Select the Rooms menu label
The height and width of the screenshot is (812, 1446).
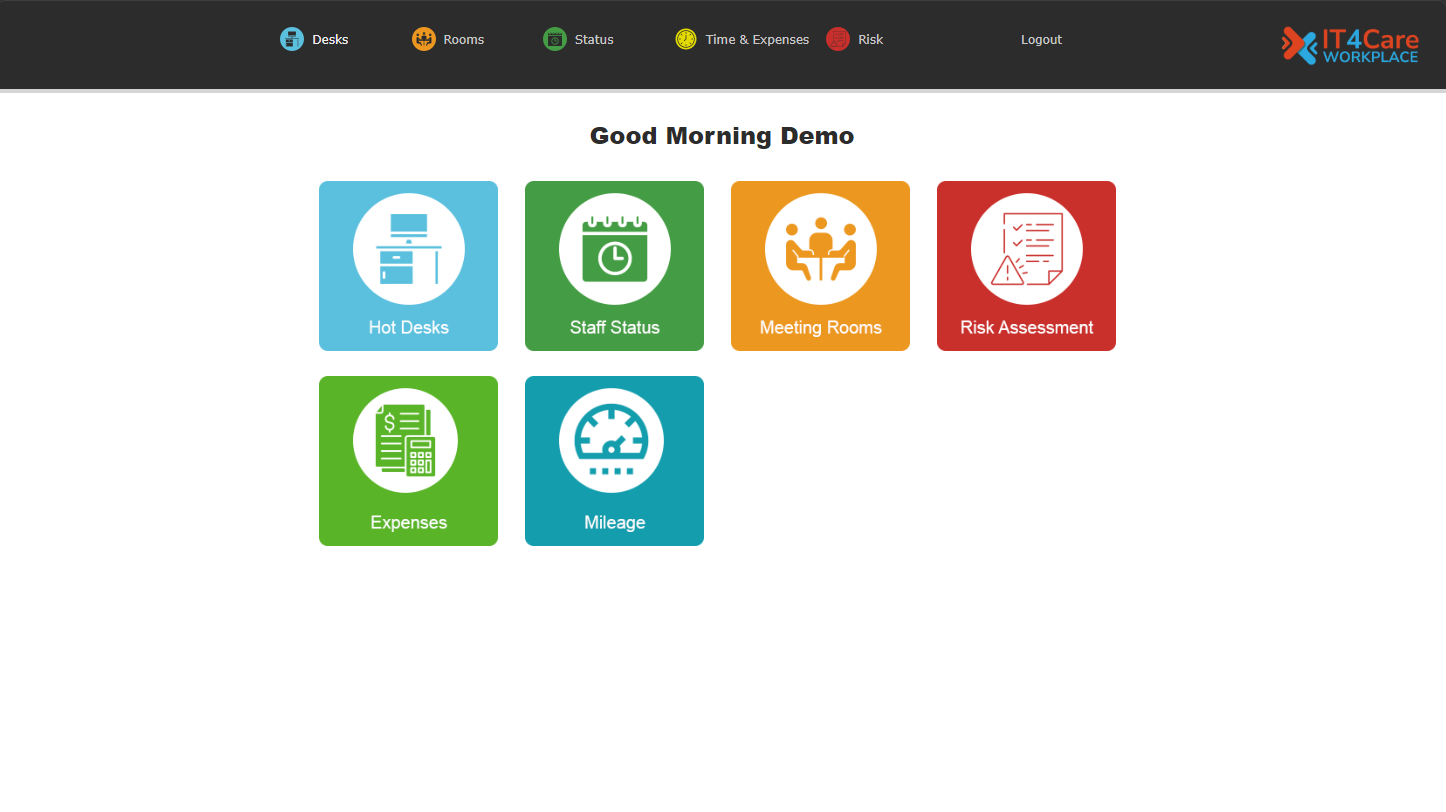[x=464, y=40]
